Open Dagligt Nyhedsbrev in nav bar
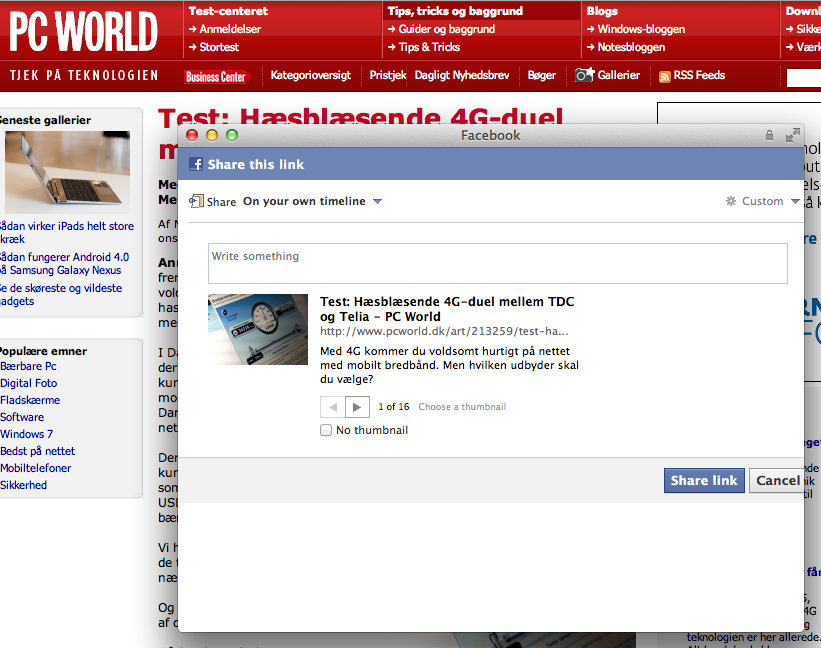 pos(462,75)
